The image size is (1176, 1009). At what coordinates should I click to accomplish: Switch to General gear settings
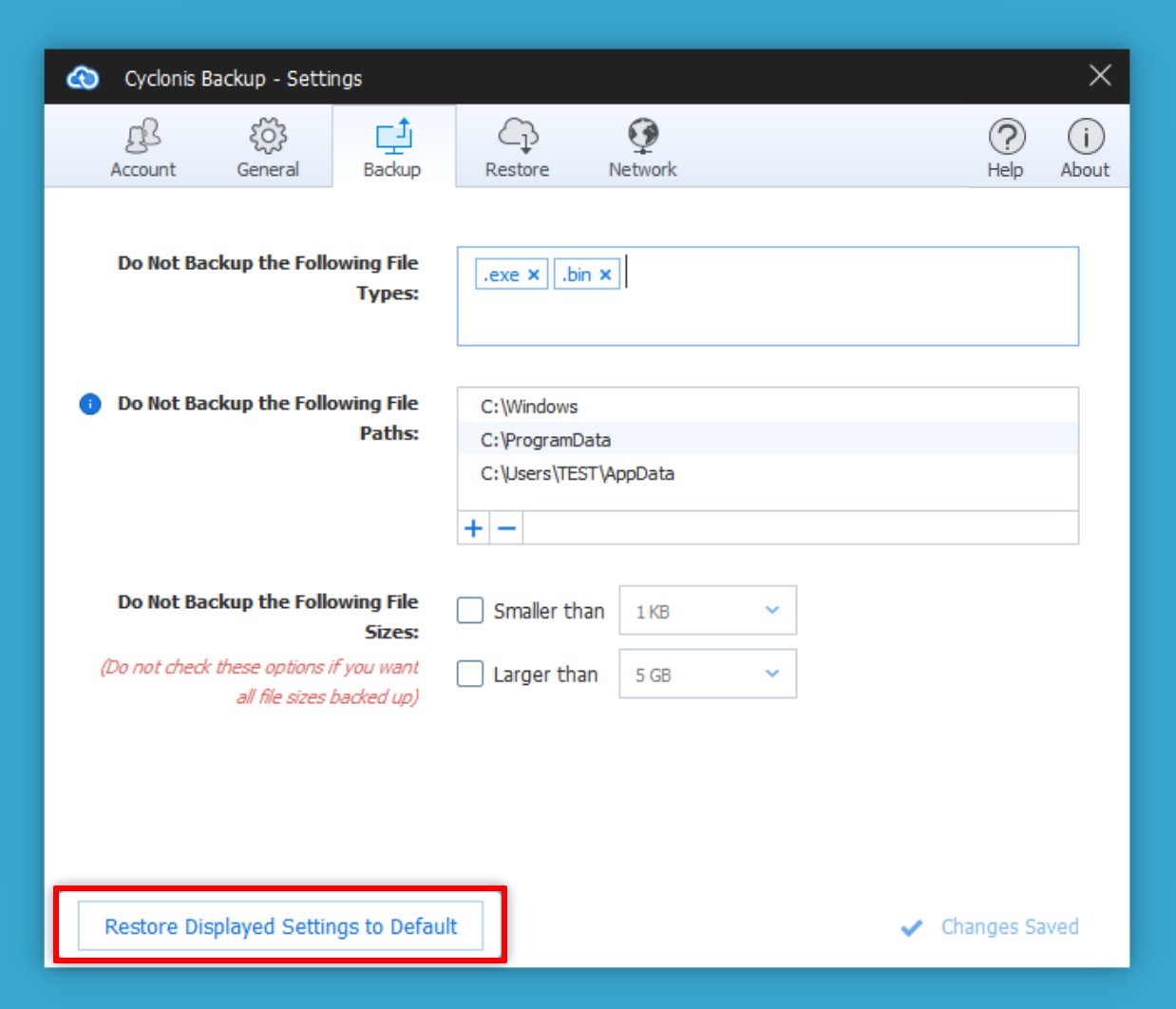click(x=268, y=147)
